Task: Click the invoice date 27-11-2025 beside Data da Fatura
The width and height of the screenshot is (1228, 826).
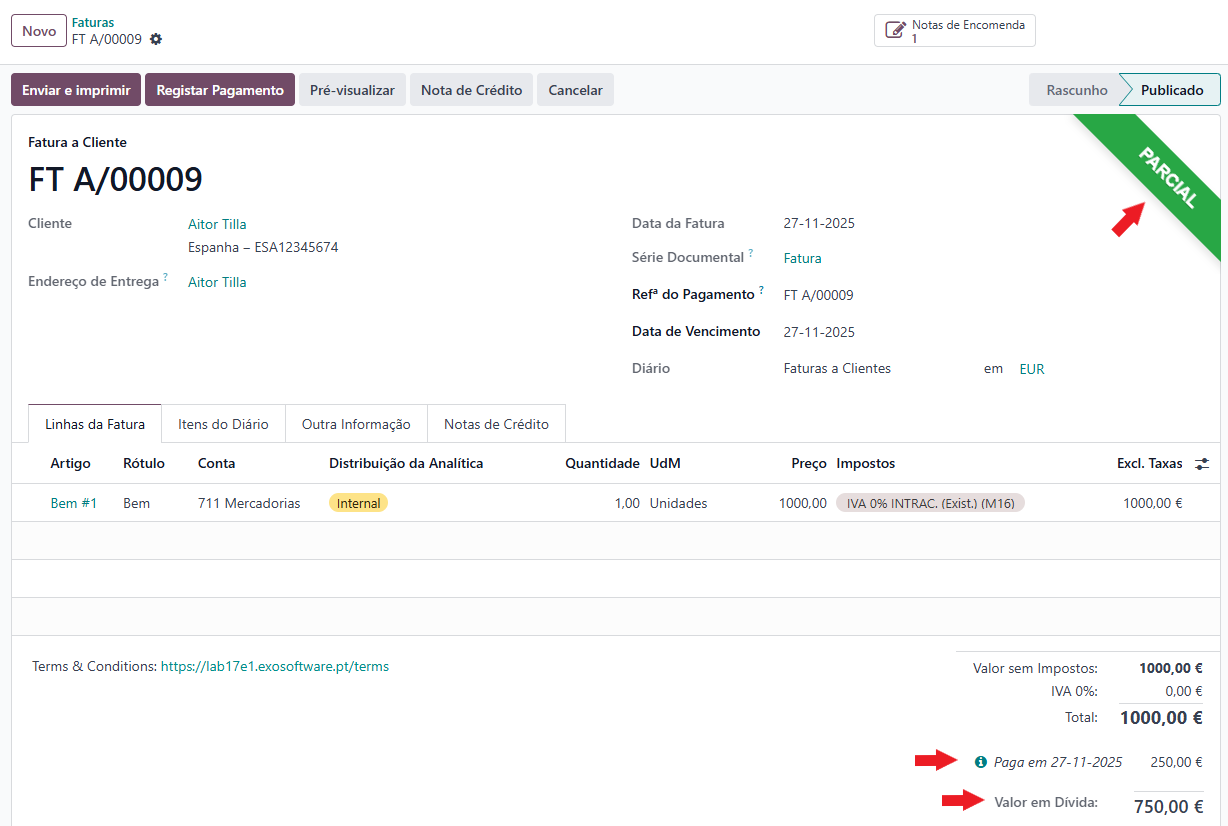Action: pyautogui.click(x=819, y=224)
